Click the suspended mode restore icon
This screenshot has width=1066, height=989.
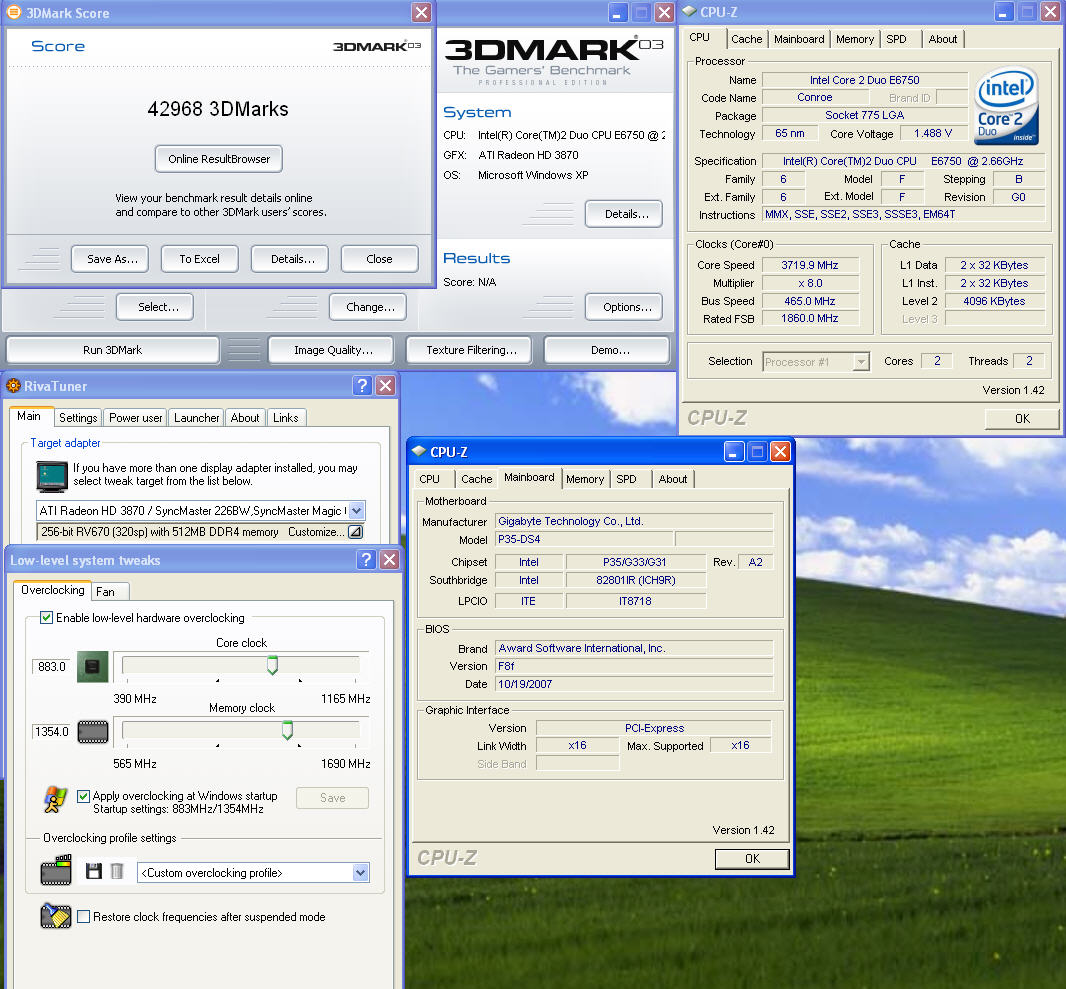[x=56, y=916]
